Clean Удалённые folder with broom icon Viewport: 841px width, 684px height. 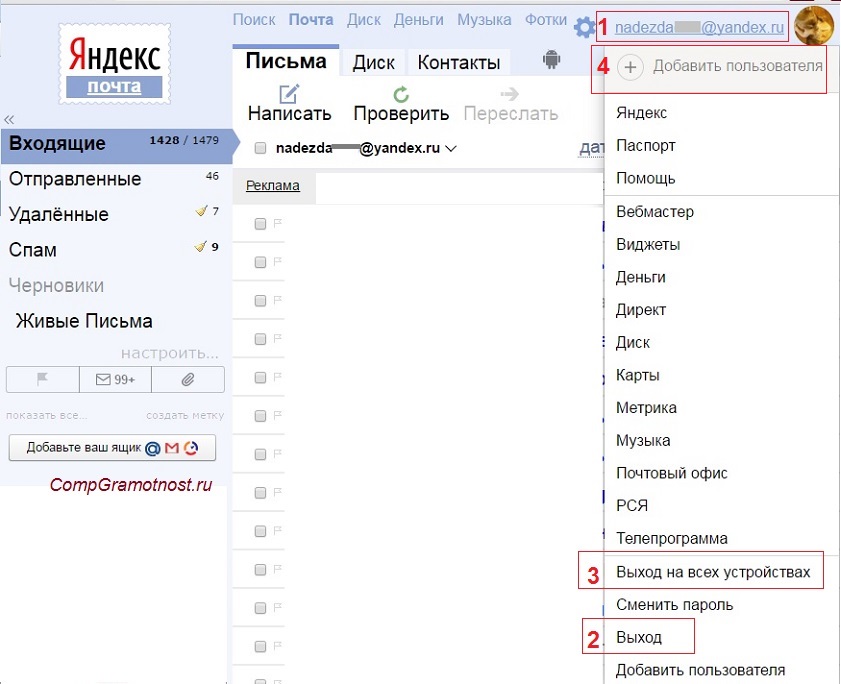tap(201, 211)
